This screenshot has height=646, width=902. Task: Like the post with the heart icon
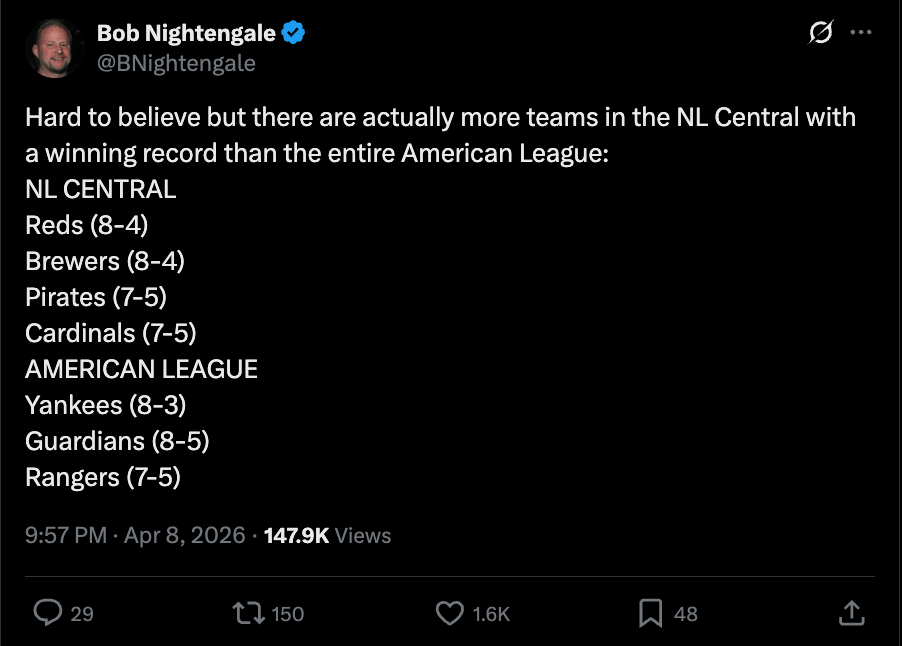pyautogui.click(x=452, y=612)
